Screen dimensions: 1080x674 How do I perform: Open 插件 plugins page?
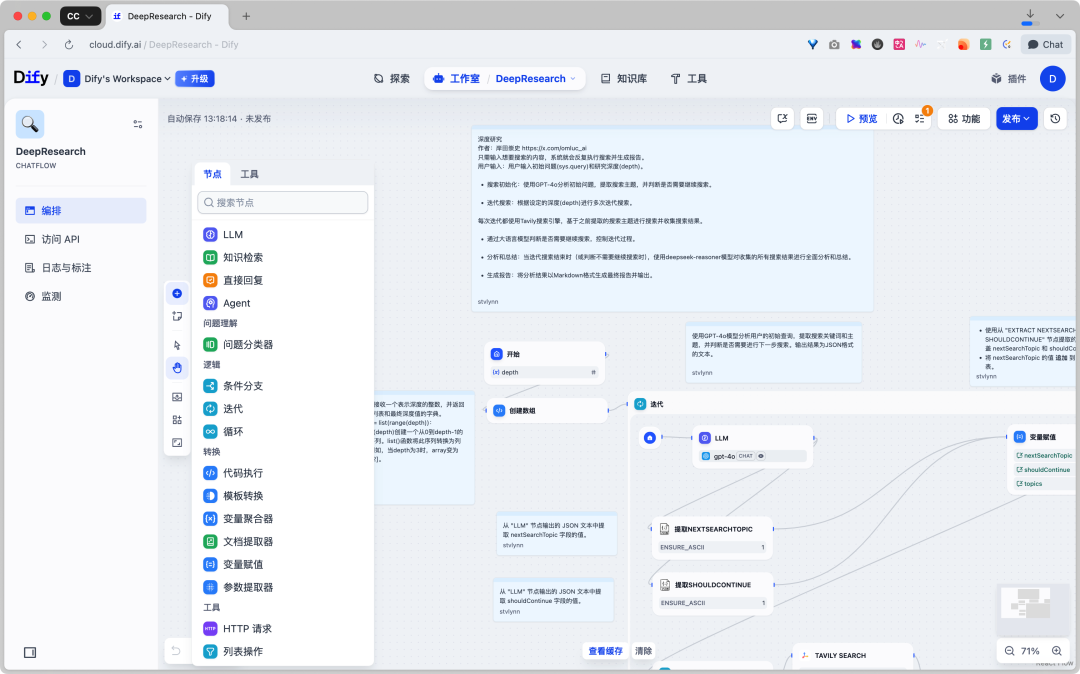click(x=1008, y=78)
